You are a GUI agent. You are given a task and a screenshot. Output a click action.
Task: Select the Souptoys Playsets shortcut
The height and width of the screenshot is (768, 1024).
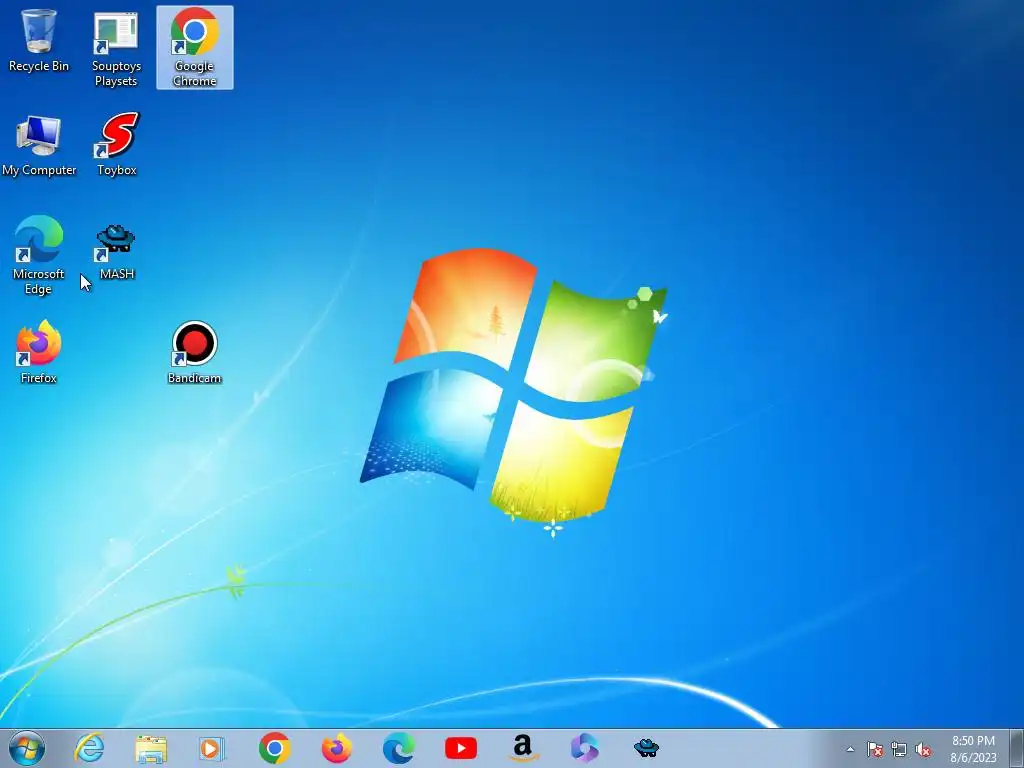[116, 49]
